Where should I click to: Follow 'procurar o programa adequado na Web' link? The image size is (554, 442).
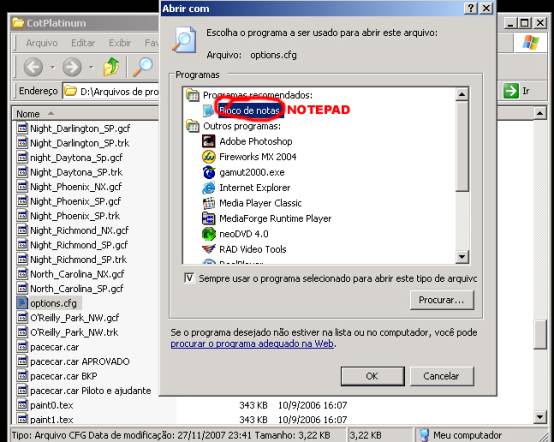(x=252, y=344)
